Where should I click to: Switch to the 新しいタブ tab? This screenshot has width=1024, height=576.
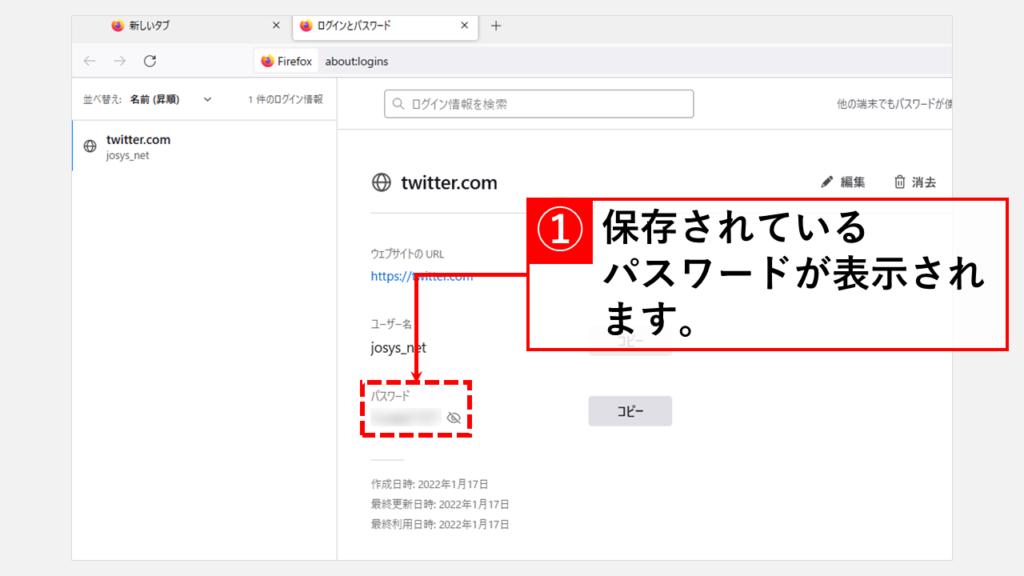[x=180, y=26]
